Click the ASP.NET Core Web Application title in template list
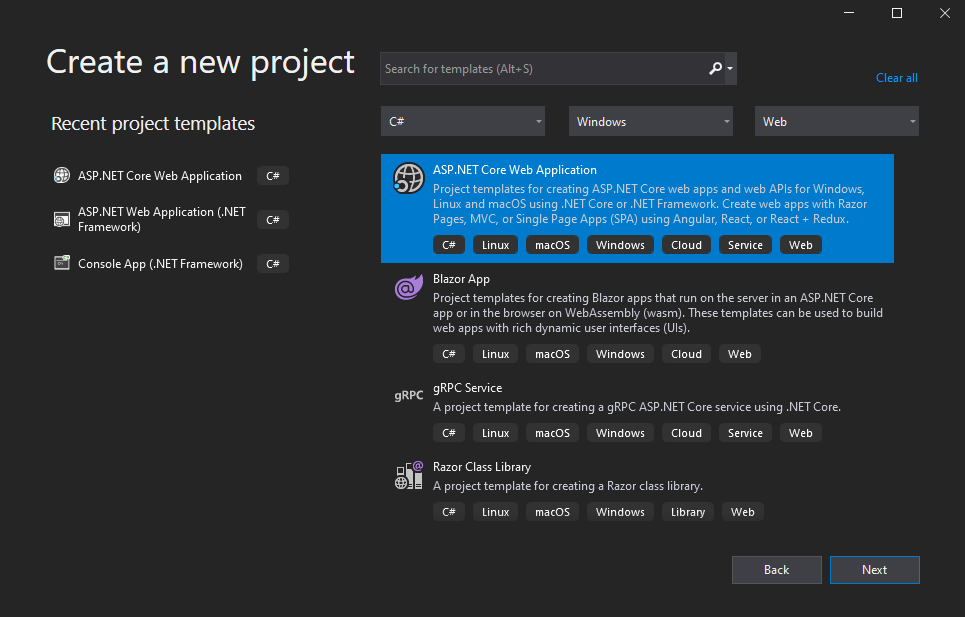The image size is (965, 617). coord(515,170)
